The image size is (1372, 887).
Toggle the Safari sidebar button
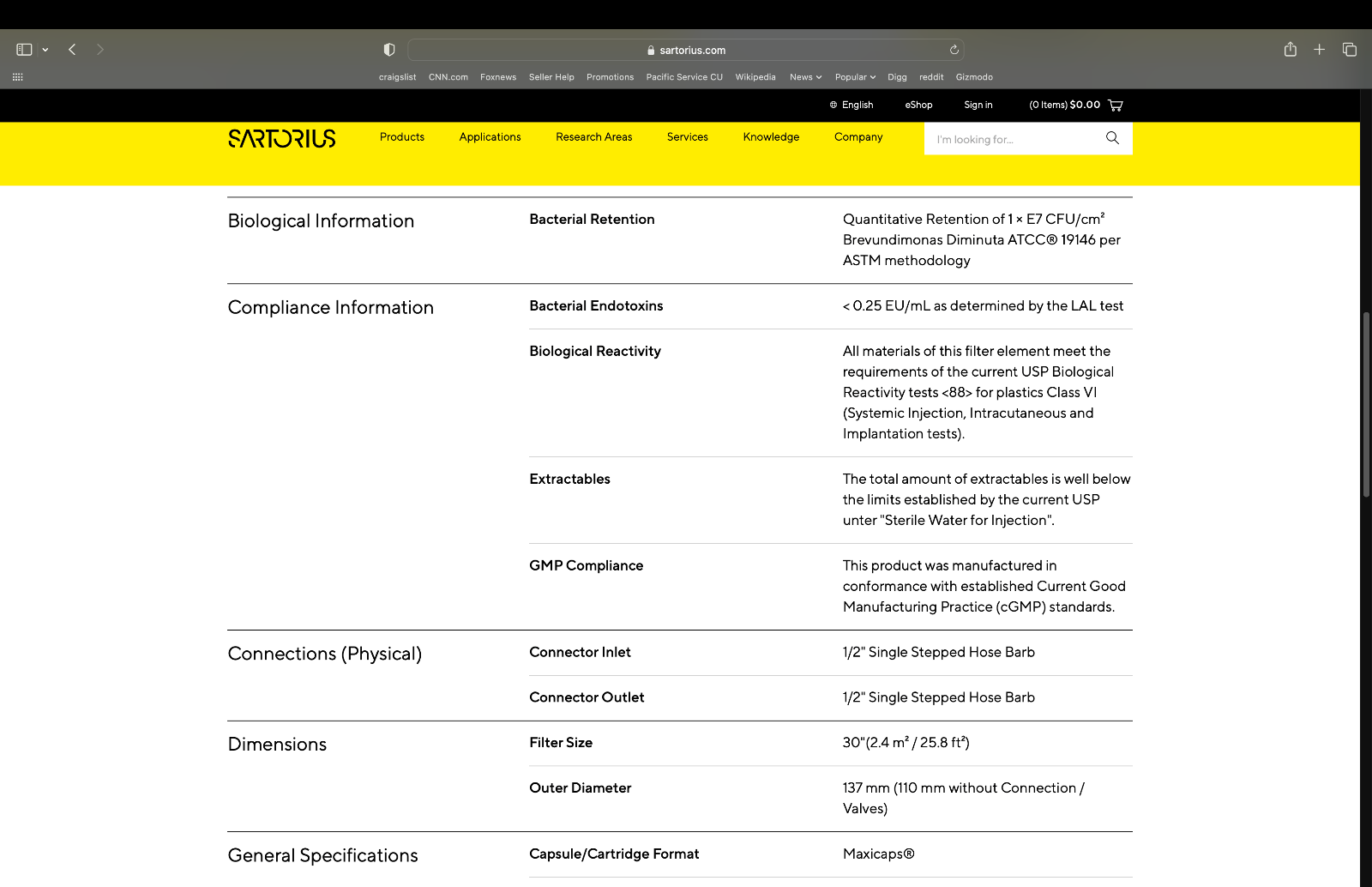(x=24, y=50)
